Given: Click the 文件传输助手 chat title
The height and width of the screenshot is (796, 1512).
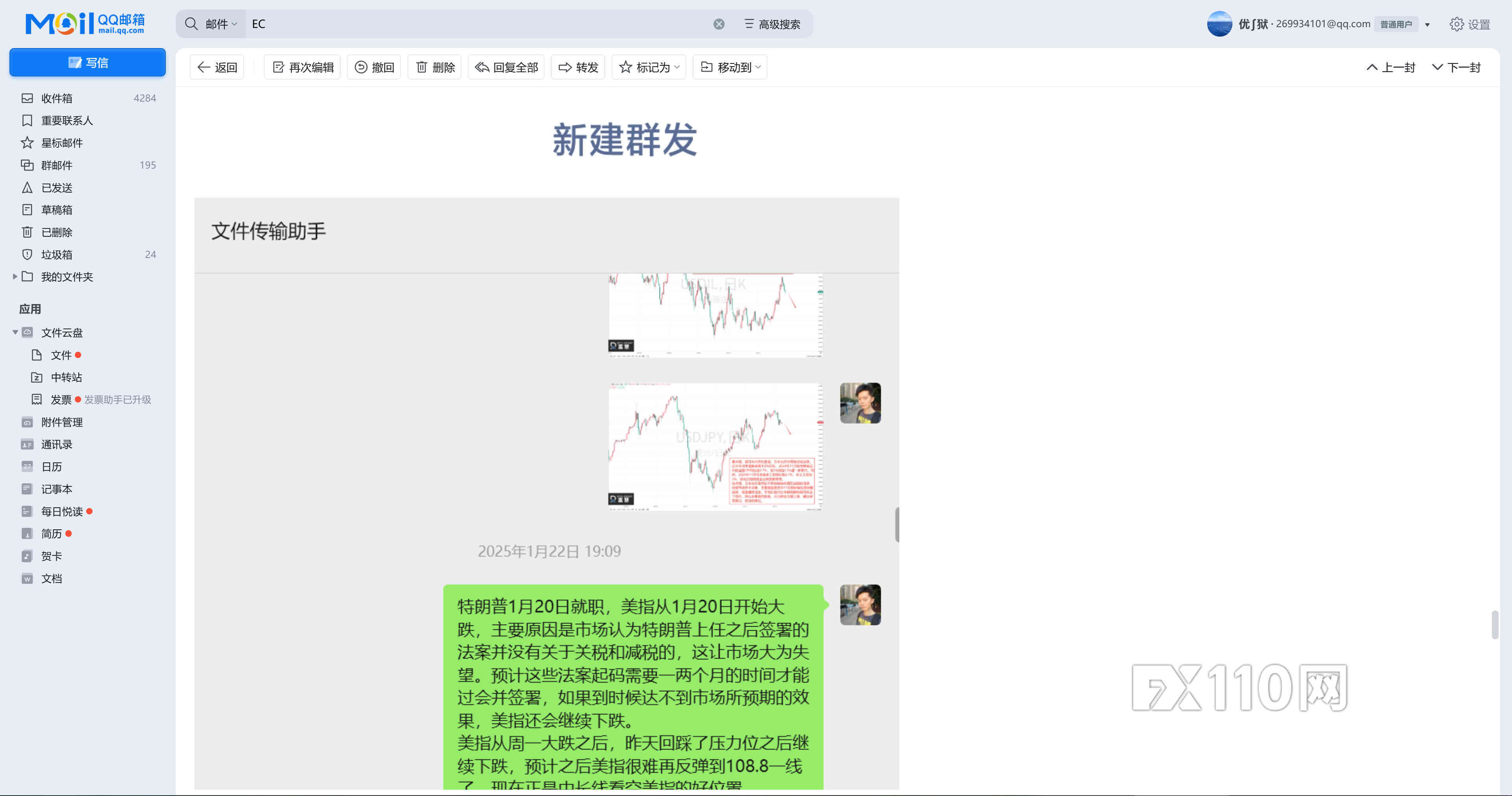Looking at the screenshot, I should (x=268, y=231).
